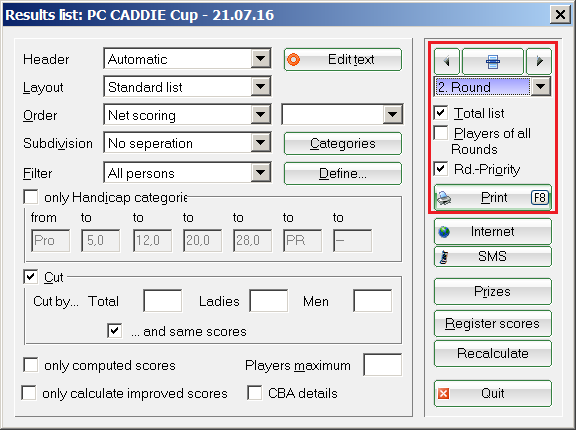Click the Categories button
This screenshot has width=576, height=430.
coord(343,144)
